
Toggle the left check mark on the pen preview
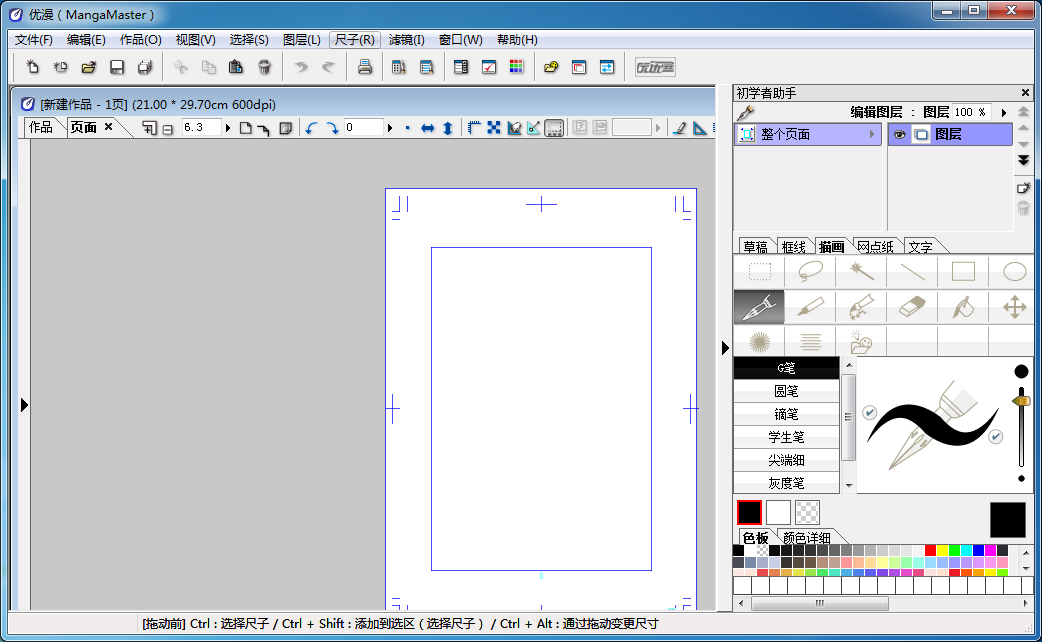coord(869,413)
